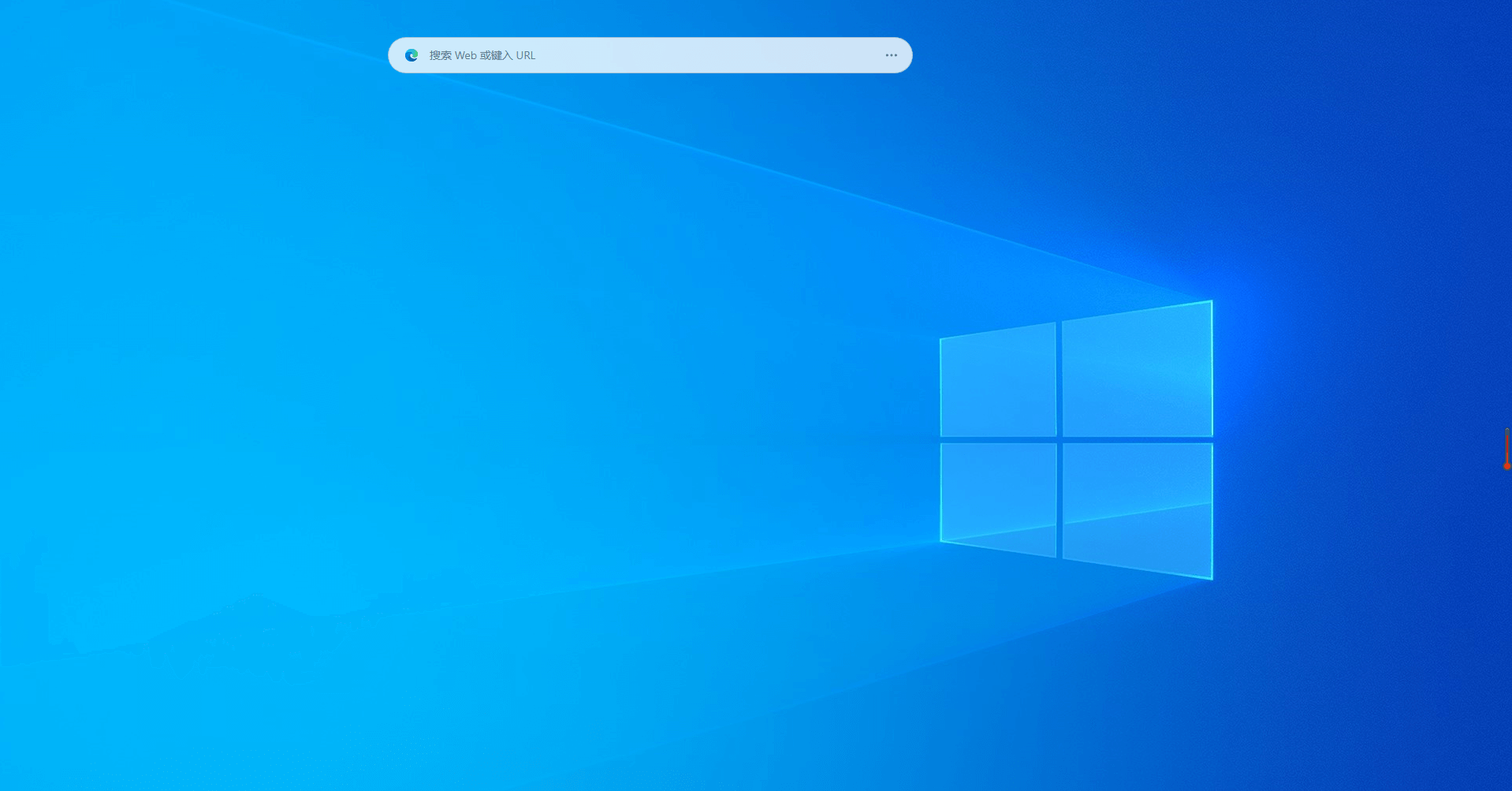The image size is (1512, 791).
Task: Click the word "URL" in search placeholder
Action: point(526,55)
